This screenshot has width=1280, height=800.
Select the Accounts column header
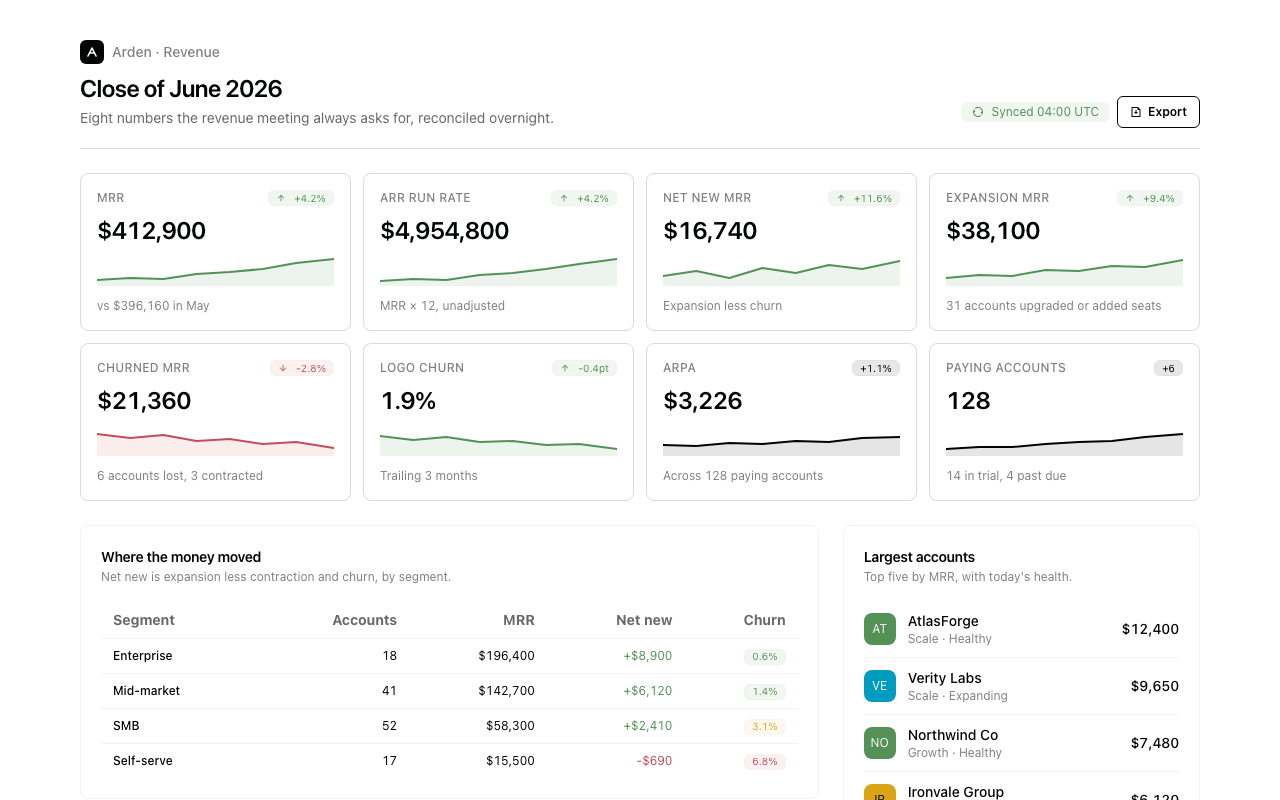364,620
